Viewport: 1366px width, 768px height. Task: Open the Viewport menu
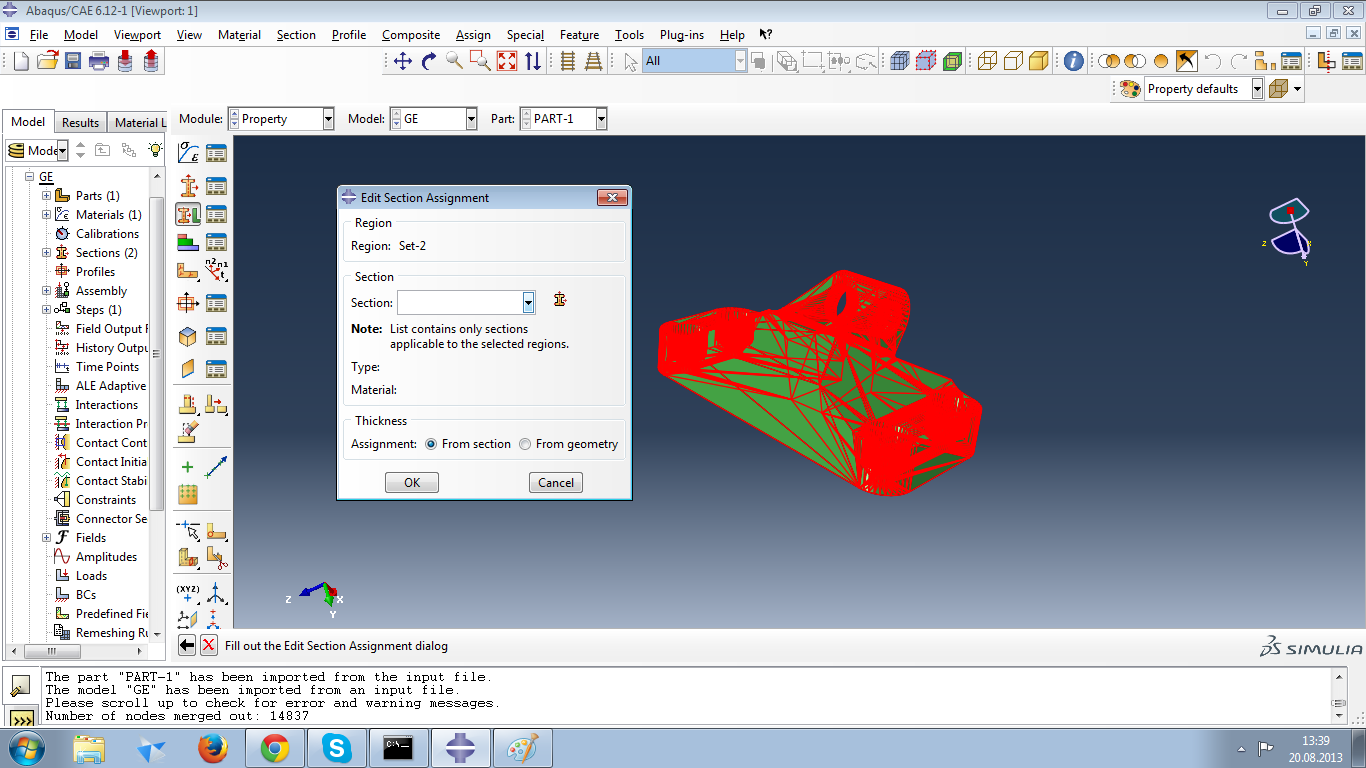(x=137, y=34)
